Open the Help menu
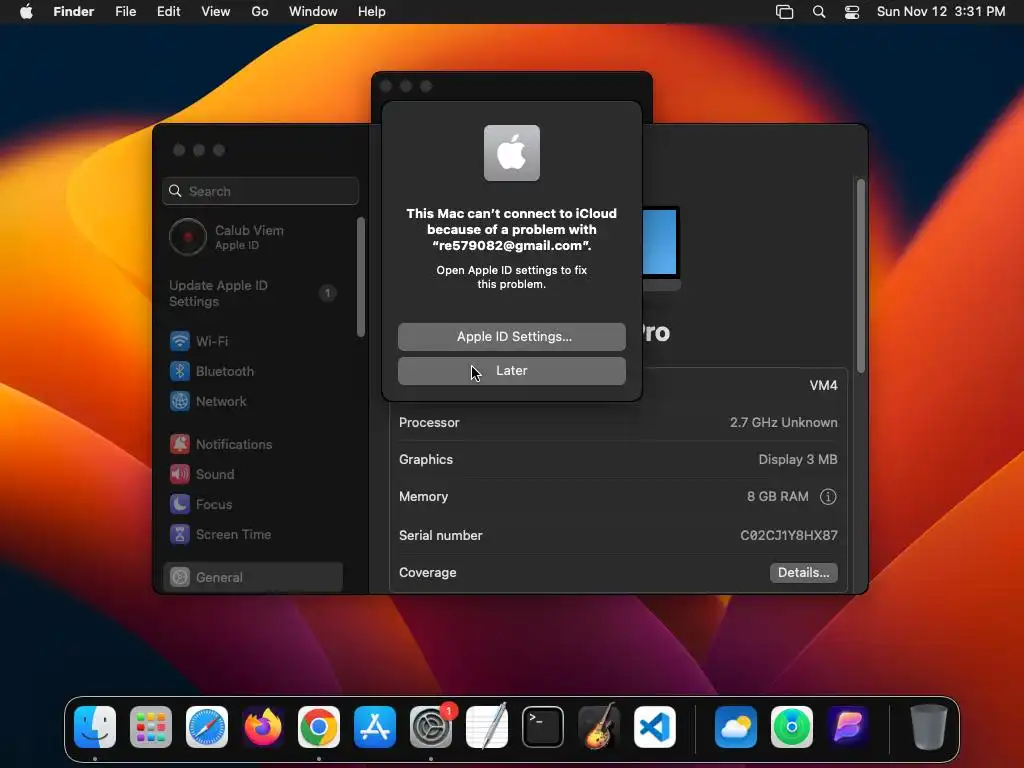Viewport: 1024px width, 768px height. (372, 12)
